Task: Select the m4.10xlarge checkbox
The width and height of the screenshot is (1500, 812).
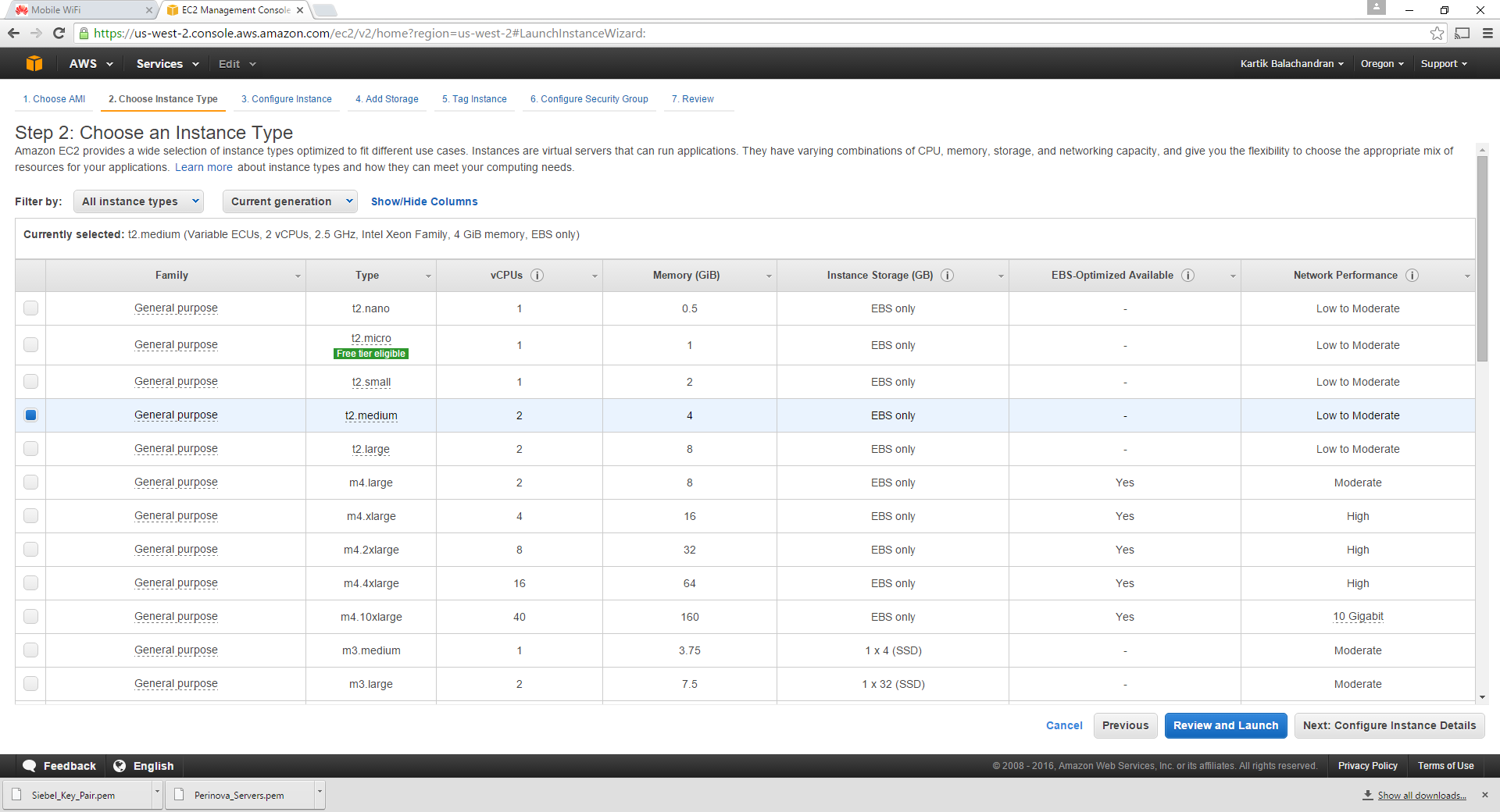Action: click(30, 616)
